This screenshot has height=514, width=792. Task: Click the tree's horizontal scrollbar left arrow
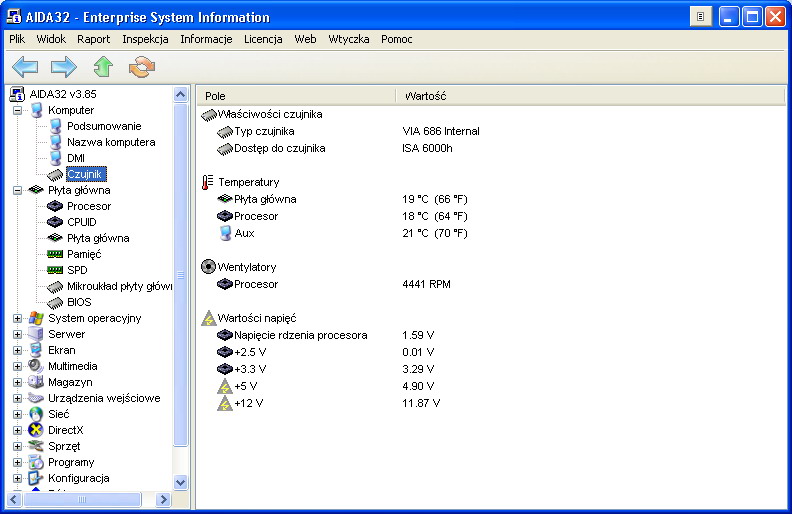pos(14,499)
